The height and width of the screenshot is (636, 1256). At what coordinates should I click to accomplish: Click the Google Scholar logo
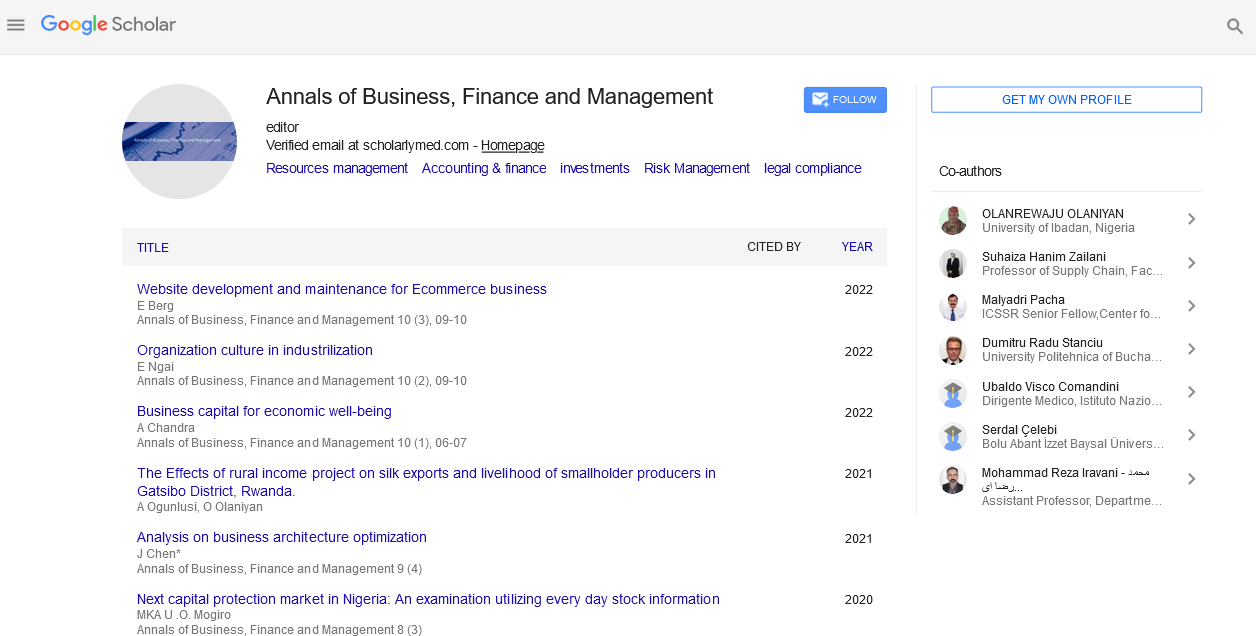[108, 25]
